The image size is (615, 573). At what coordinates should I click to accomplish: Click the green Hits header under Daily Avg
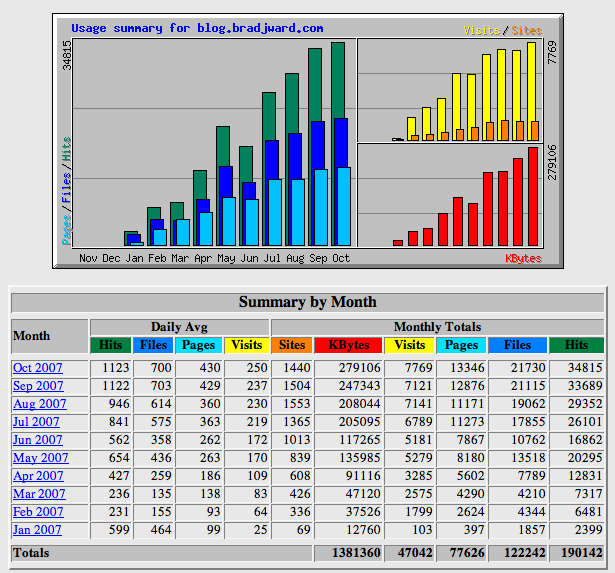pos(111,345)
